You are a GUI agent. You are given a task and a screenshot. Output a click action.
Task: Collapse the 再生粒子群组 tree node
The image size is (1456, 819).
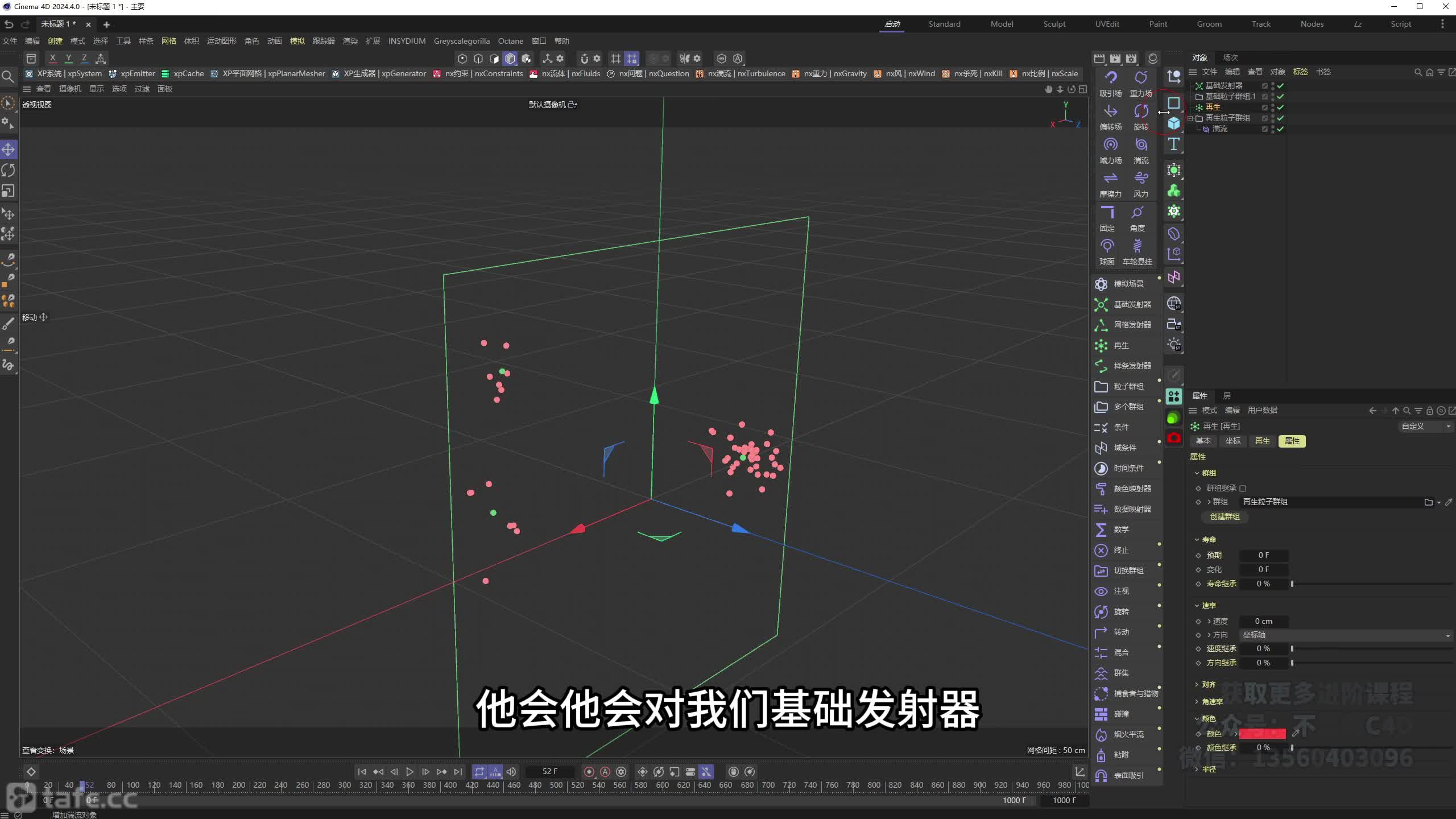coord(1191,118)
